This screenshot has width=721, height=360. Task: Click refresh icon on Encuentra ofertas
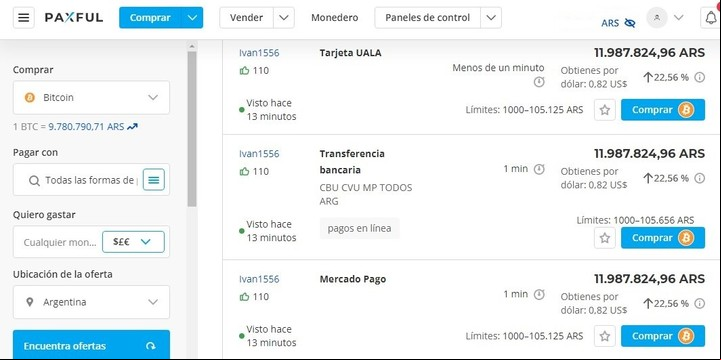click(150, 346)
